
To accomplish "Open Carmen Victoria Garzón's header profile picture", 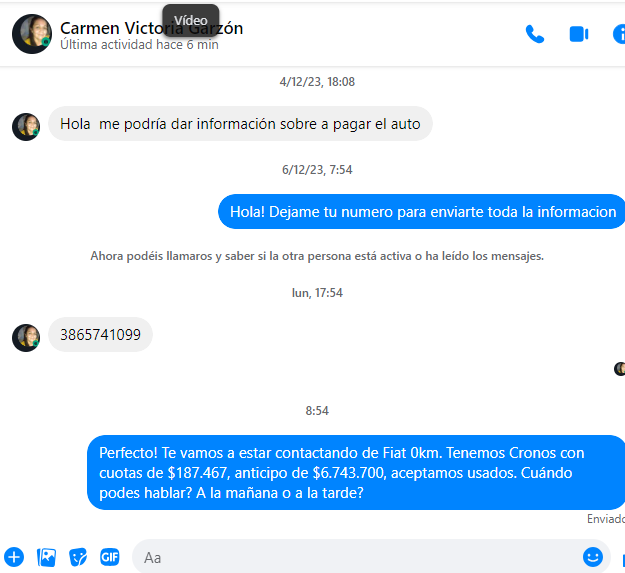I will tap(32, 34).
